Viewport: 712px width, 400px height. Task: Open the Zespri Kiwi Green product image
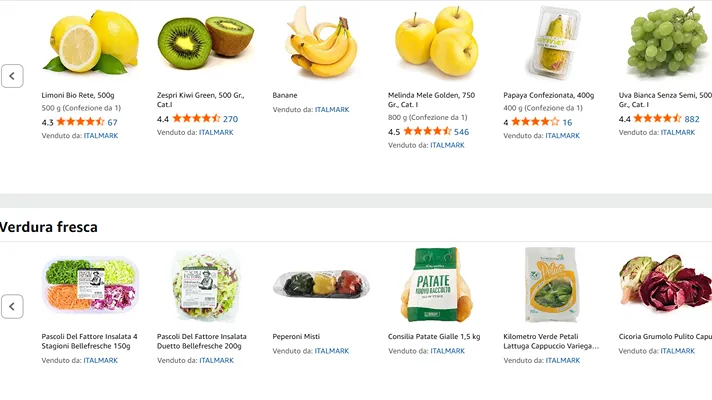[205, 43]
